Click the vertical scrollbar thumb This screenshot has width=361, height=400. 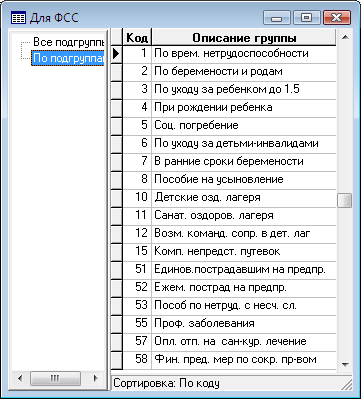point(345,200)
